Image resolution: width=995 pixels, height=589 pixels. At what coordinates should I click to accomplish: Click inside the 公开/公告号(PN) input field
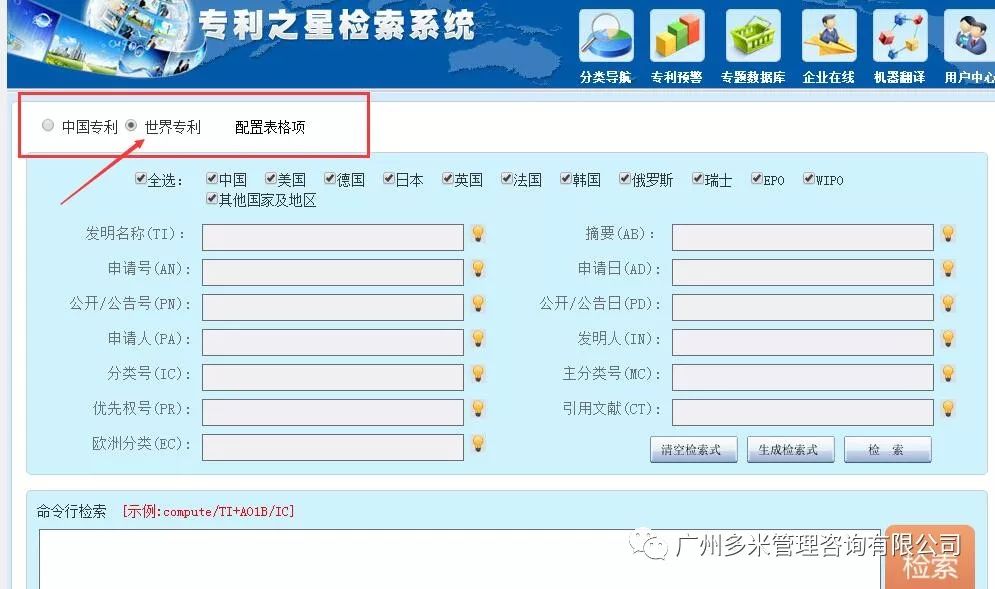pos(333,306)
